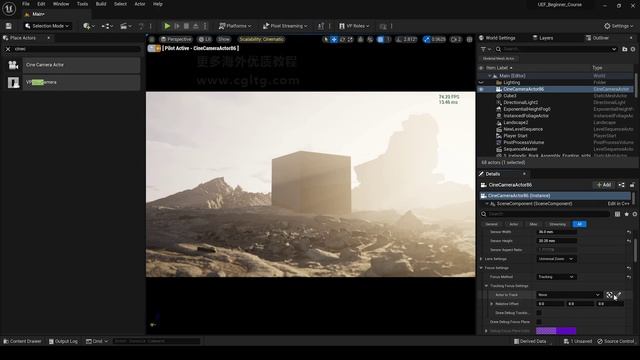Close the Place Actors panel tab
Image resolution: width=640 pixels, height=360 pixels.
(49, 38)
